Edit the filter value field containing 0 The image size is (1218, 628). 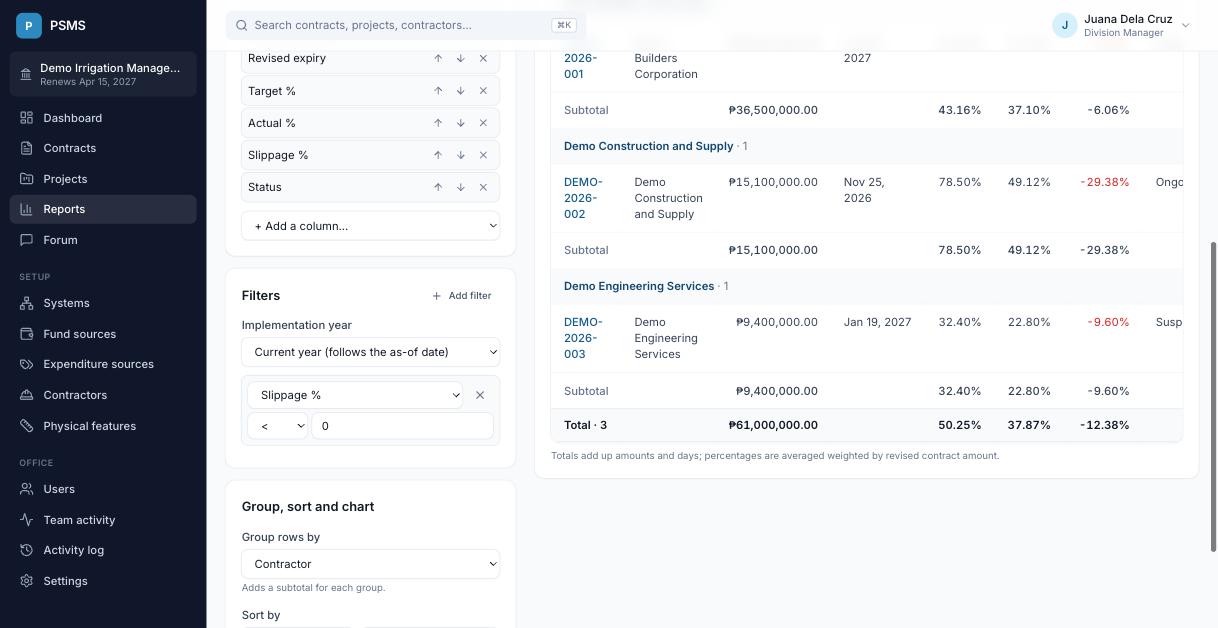point(402,426)
